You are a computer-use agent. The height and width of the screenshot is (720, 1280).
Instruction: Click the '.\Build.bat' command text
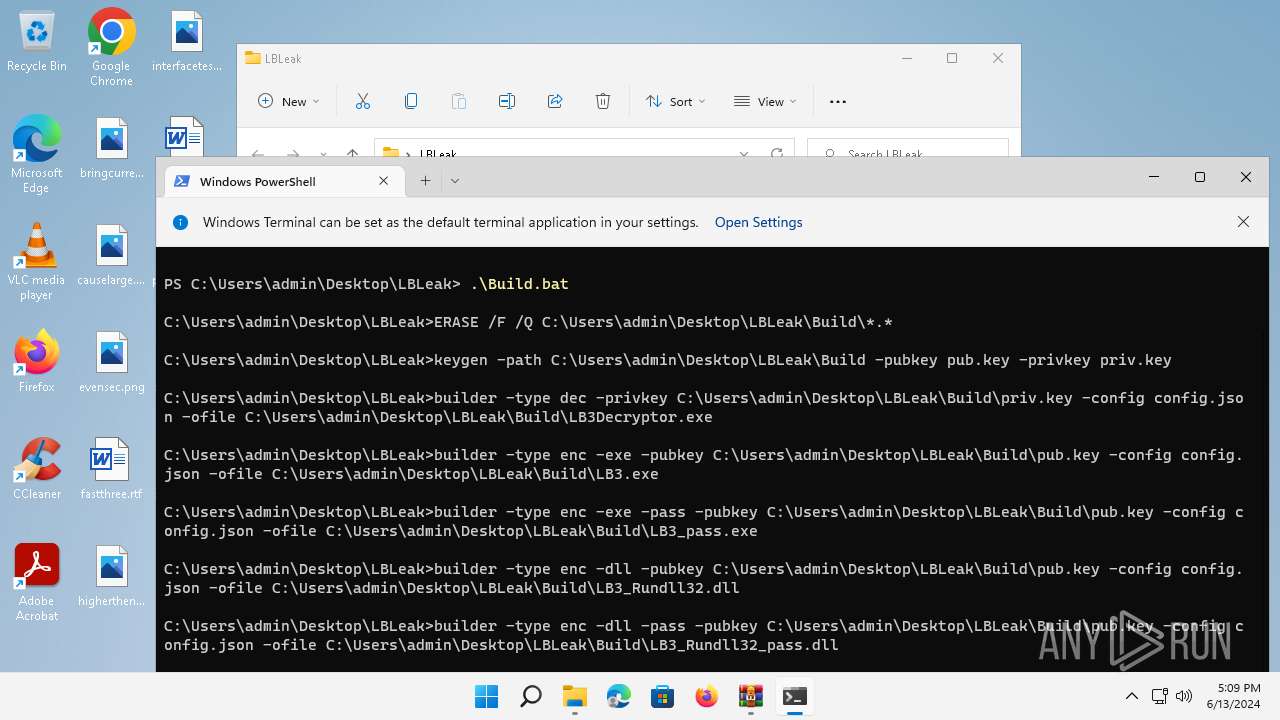[519, 284]
